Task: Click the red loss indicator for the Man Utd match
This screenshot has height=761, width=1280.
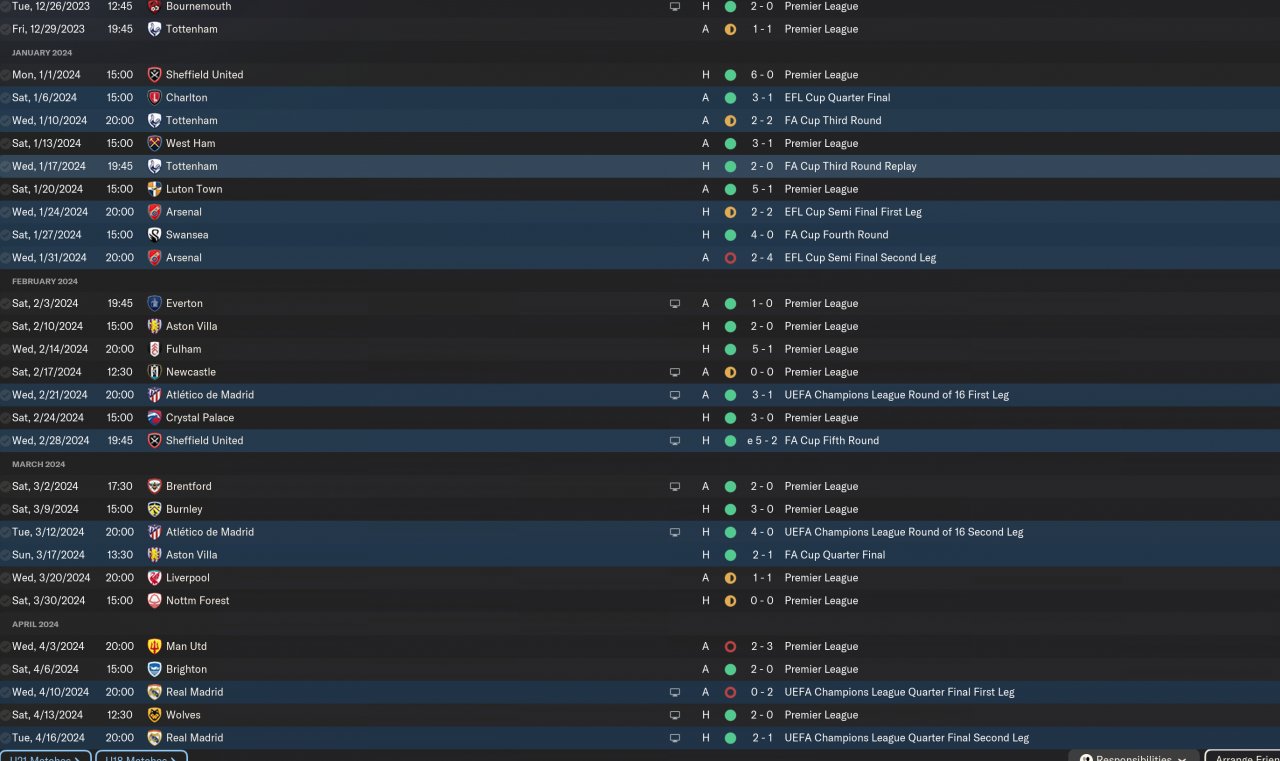Action: coord(730,646)
